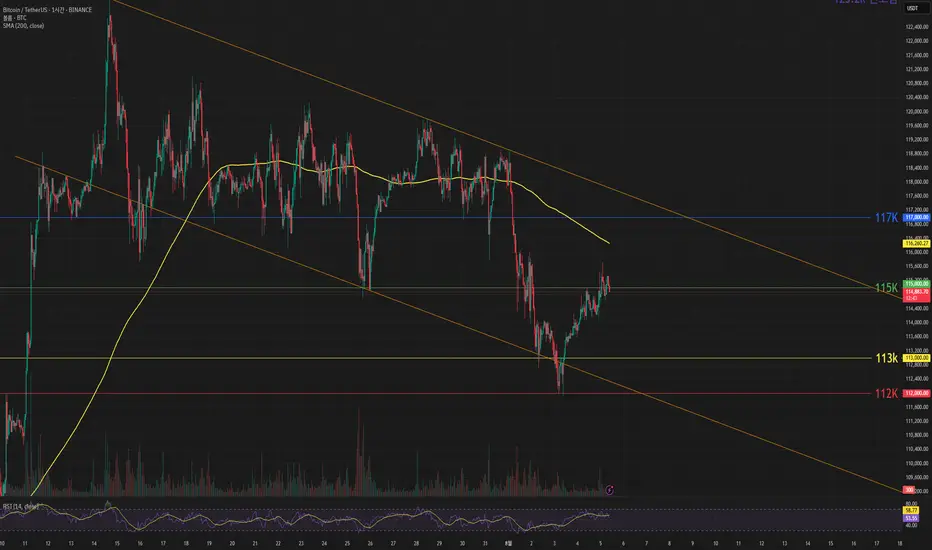Image resolution: width=932 pixels, height=550 pixels.
Task: Click date label 15 on time axis
Action: (117, 543)
